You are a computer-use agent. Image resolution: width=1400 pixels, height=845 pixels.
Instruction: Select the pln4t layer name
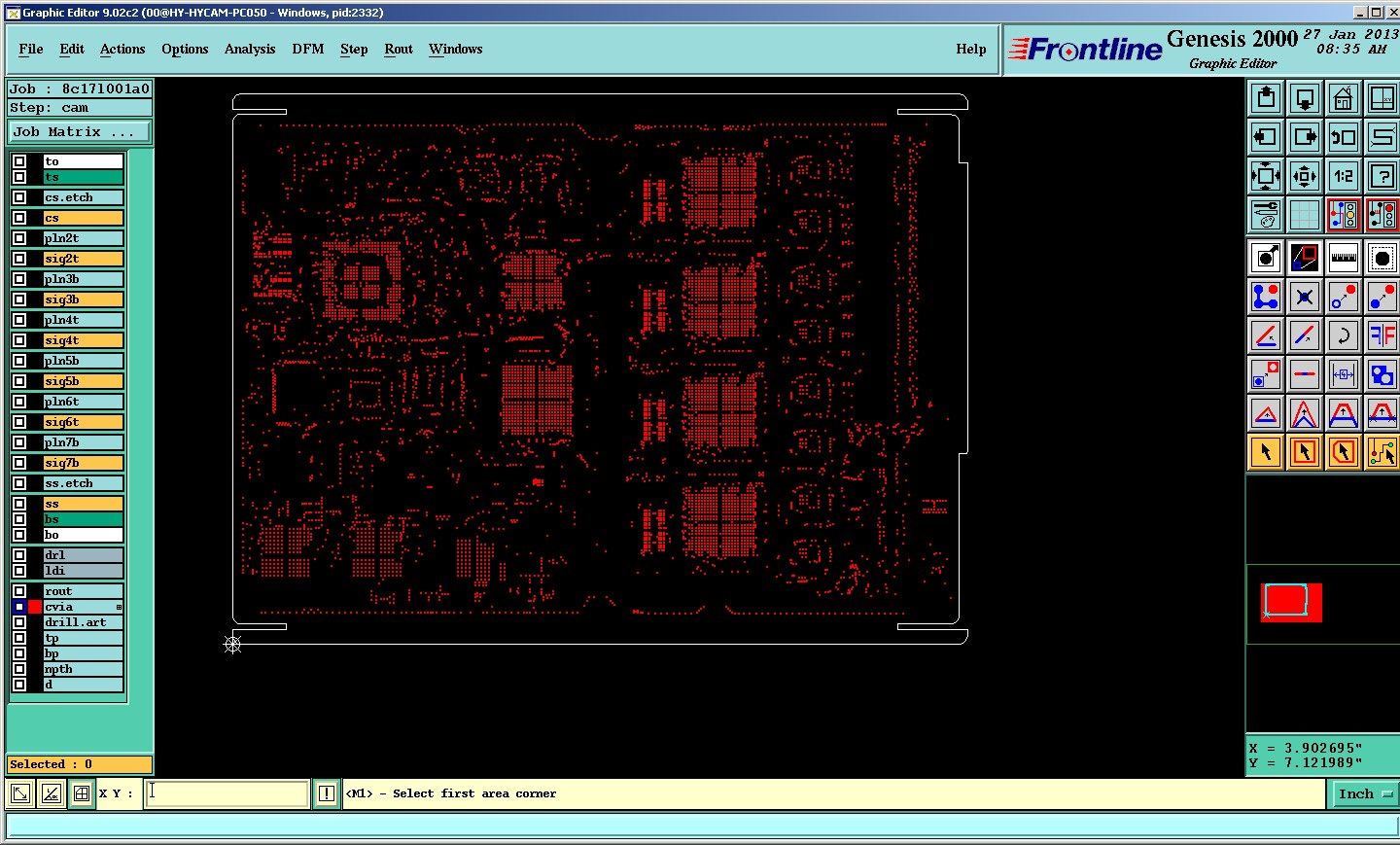pos(84,320)
